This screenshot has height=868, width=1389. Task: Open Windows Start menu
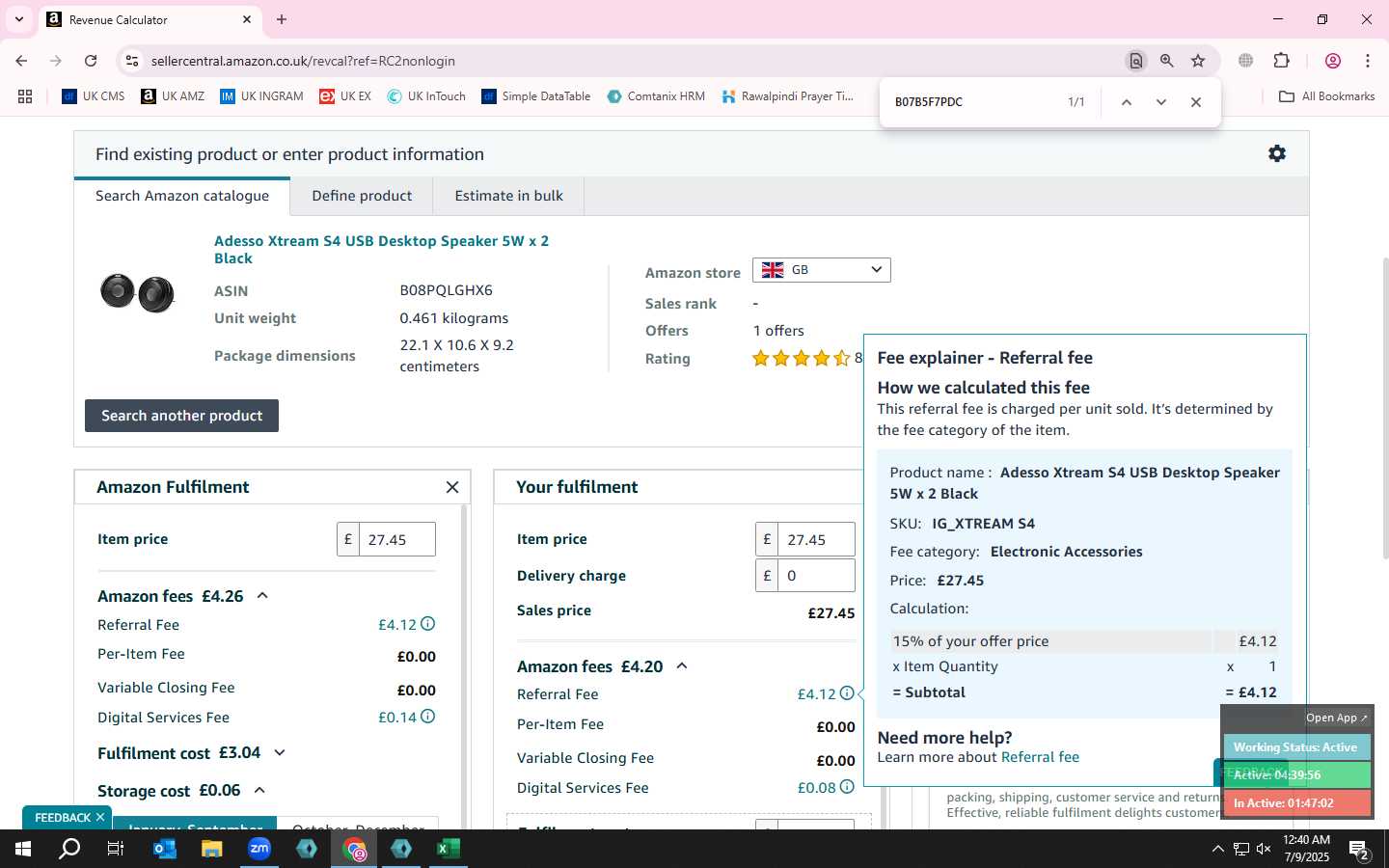[x=23, y=849]
